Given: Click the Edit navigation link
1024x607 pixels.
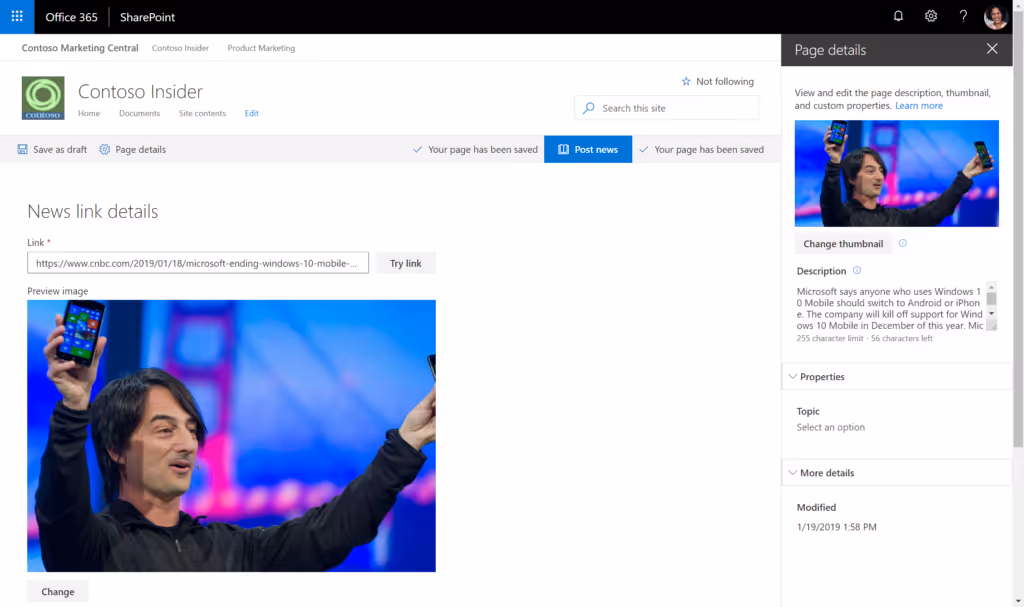Looking at the screenshot, I should [251, 113].
